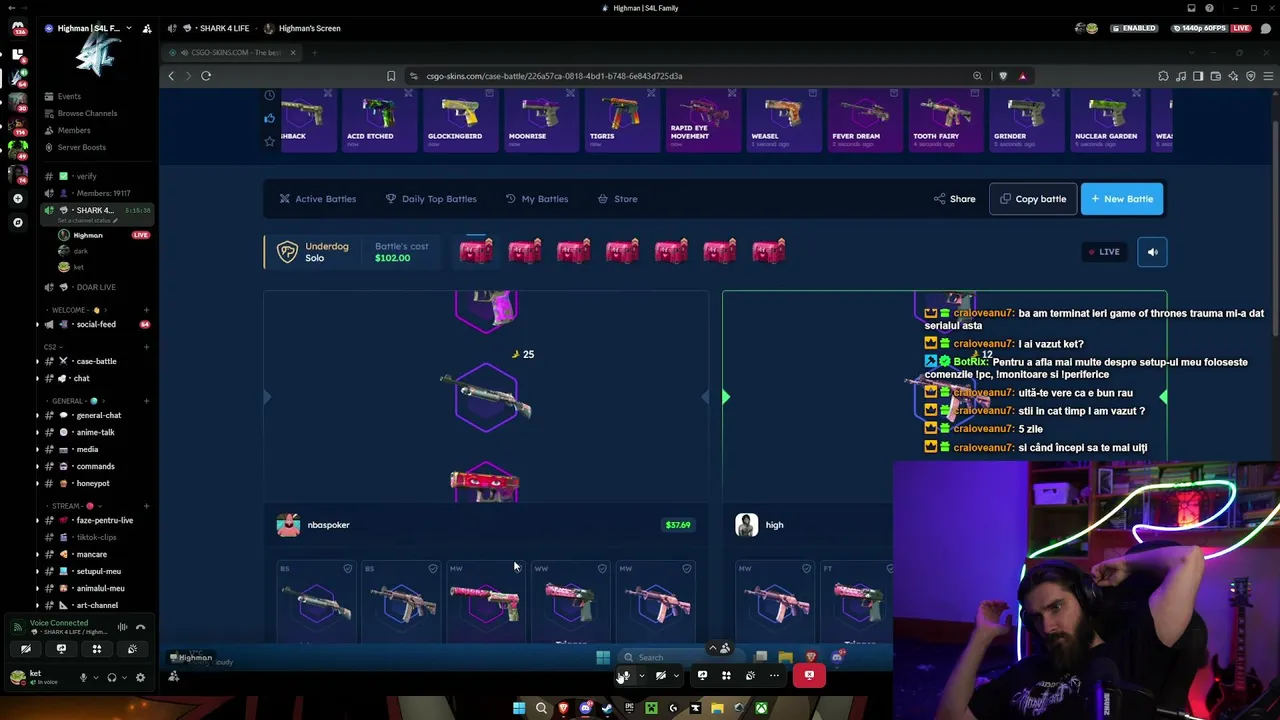
Task: Open Discord help icon
Action: (x=1209, y=8)
